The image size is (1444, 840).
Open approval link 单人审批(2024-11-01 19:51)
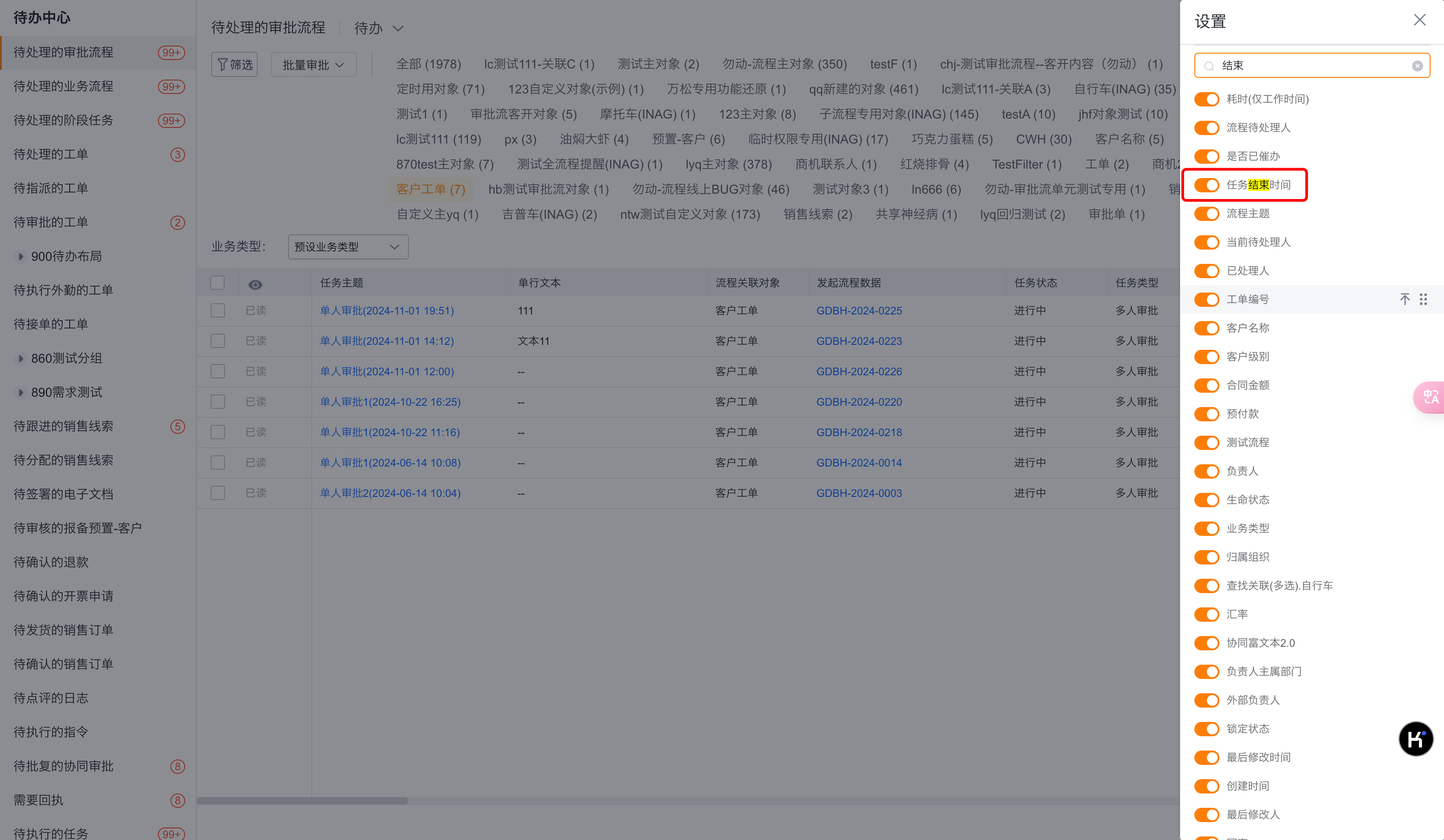coord(387,310)
